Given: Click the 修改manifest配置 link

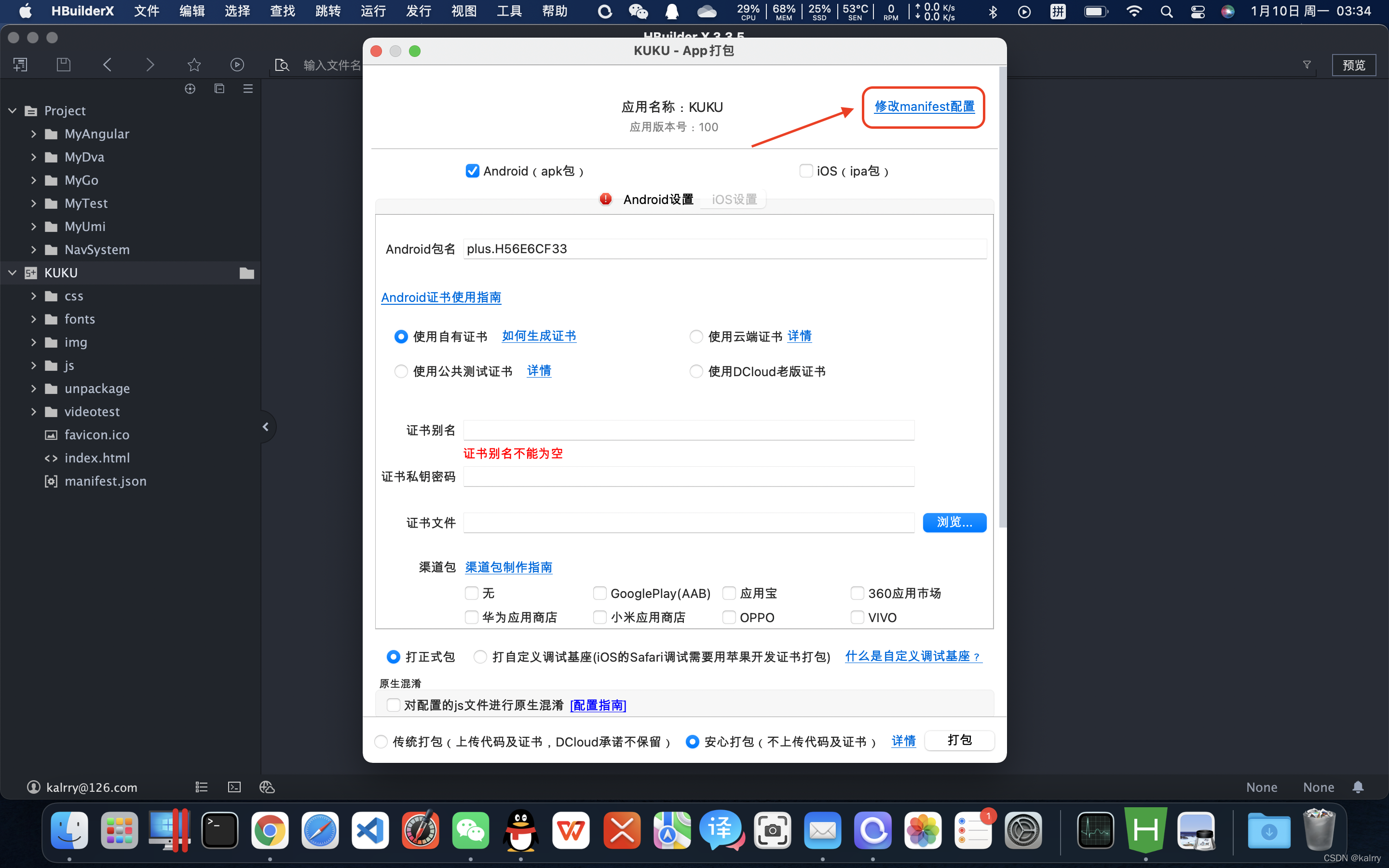Looking at the screenshot, I should pos(924,107).
